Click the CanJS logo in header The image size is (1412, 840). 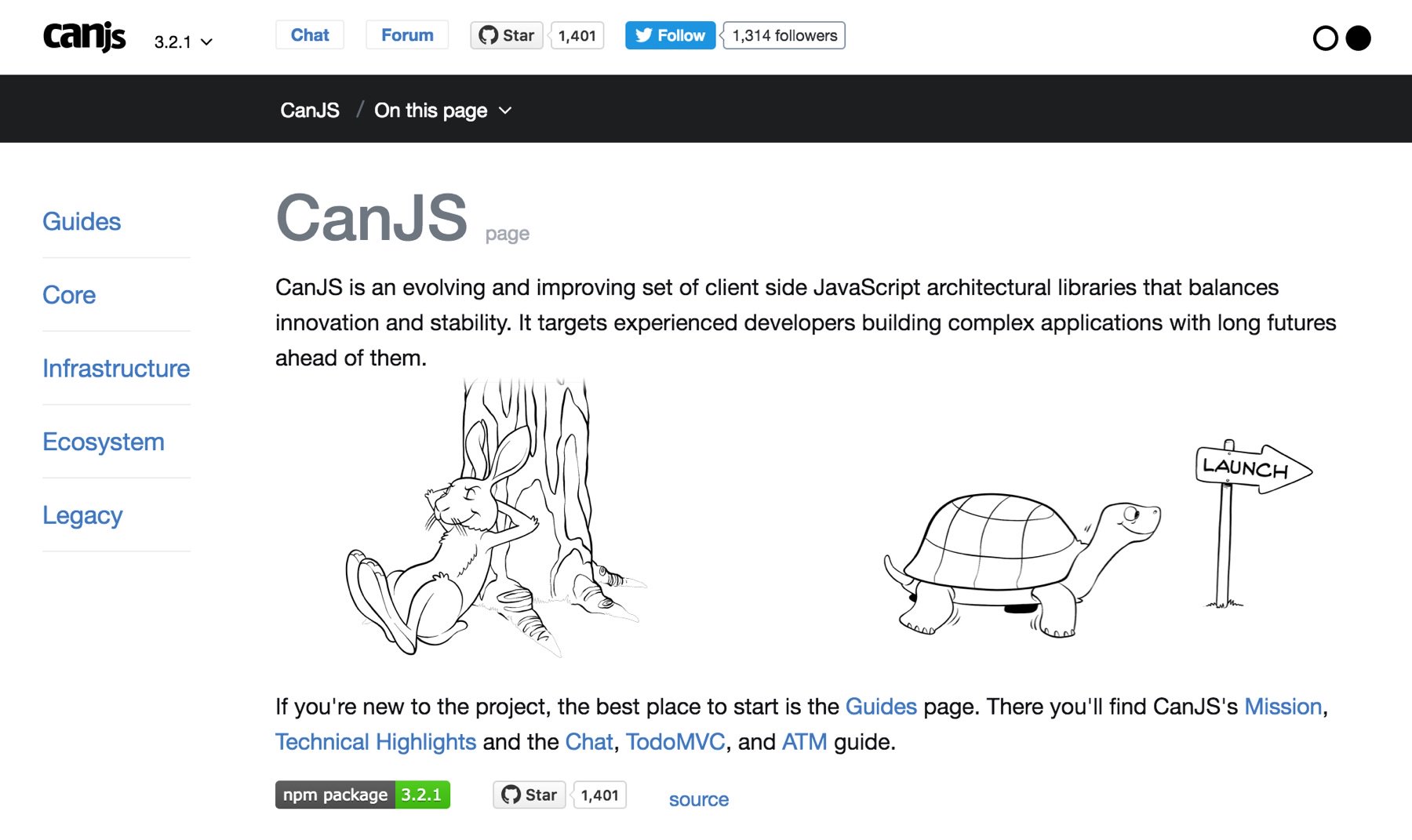(84, 36)
